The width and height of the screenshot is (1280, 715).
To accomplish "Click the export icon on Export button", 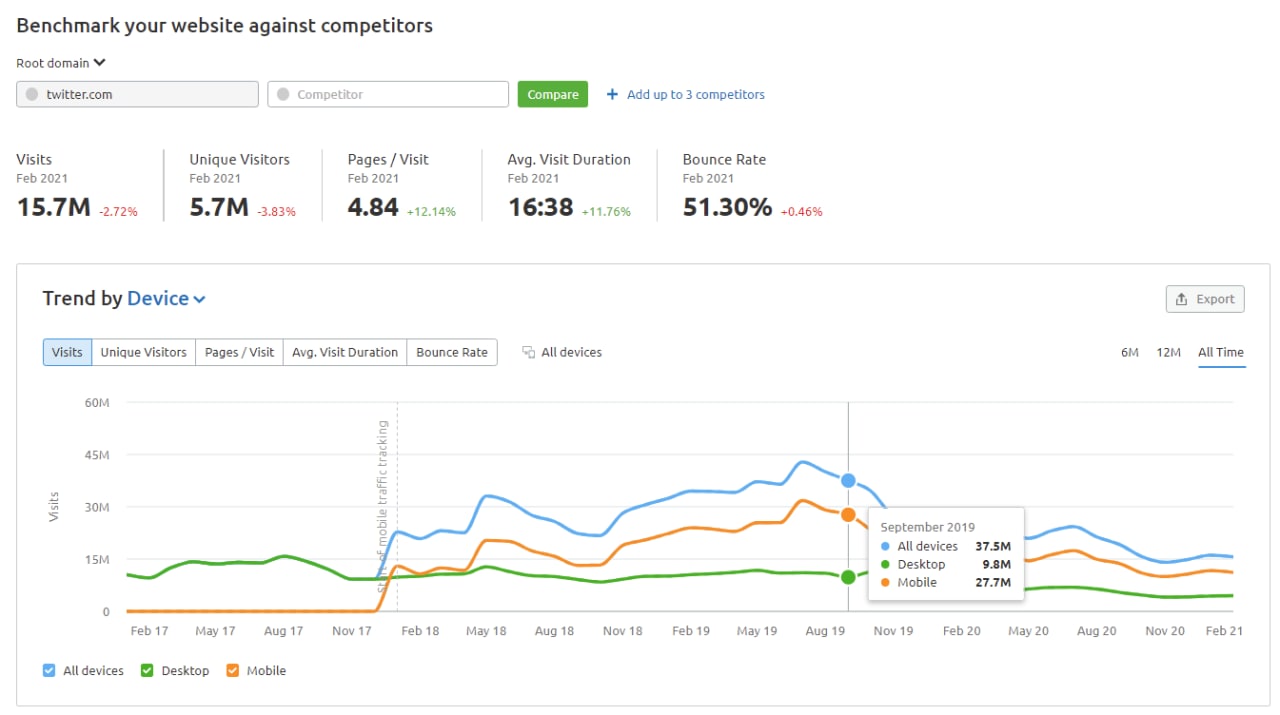I will (1182, 299).
